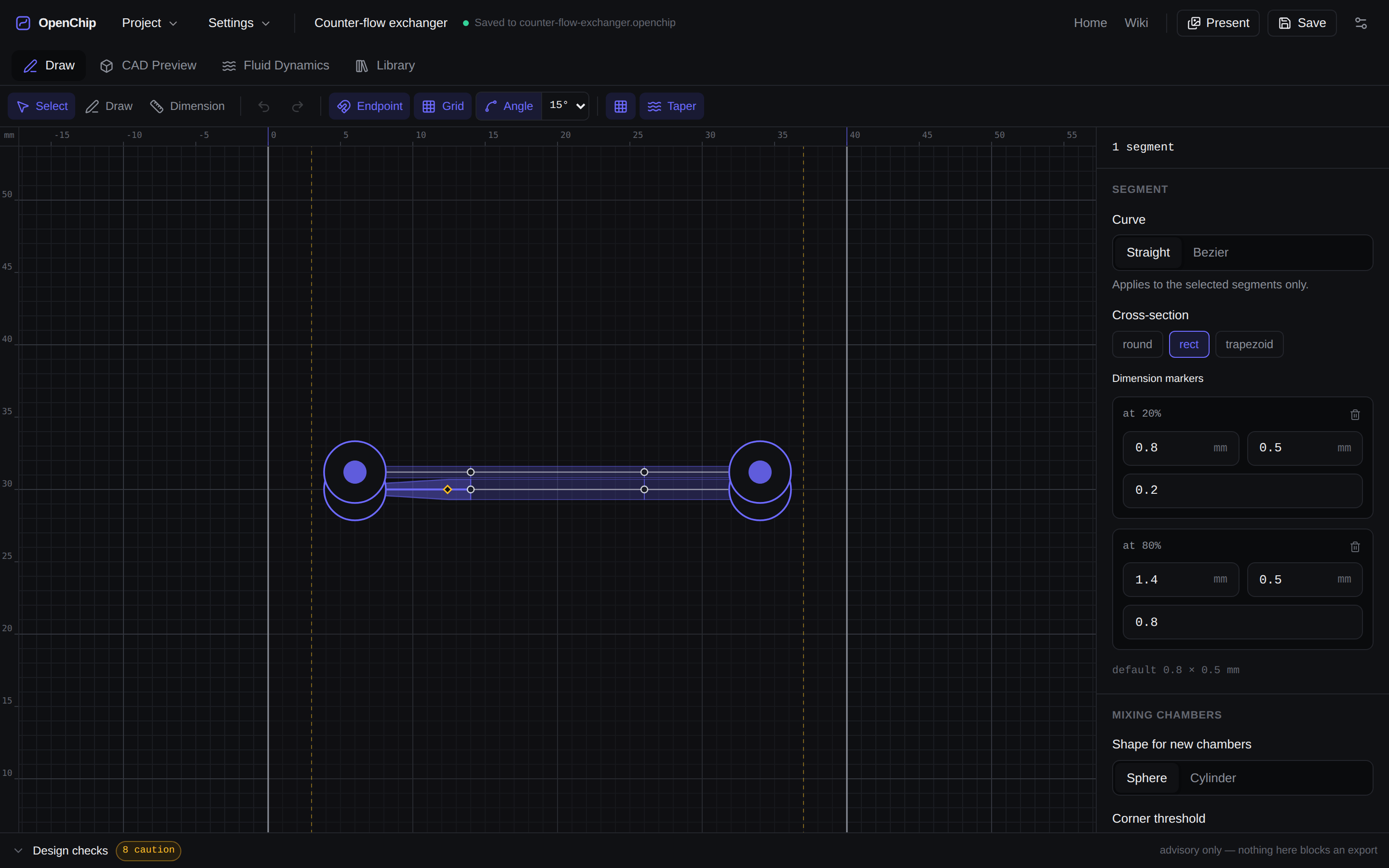Activate the Select tool
Screen dimensions: 1389x868
42,106
